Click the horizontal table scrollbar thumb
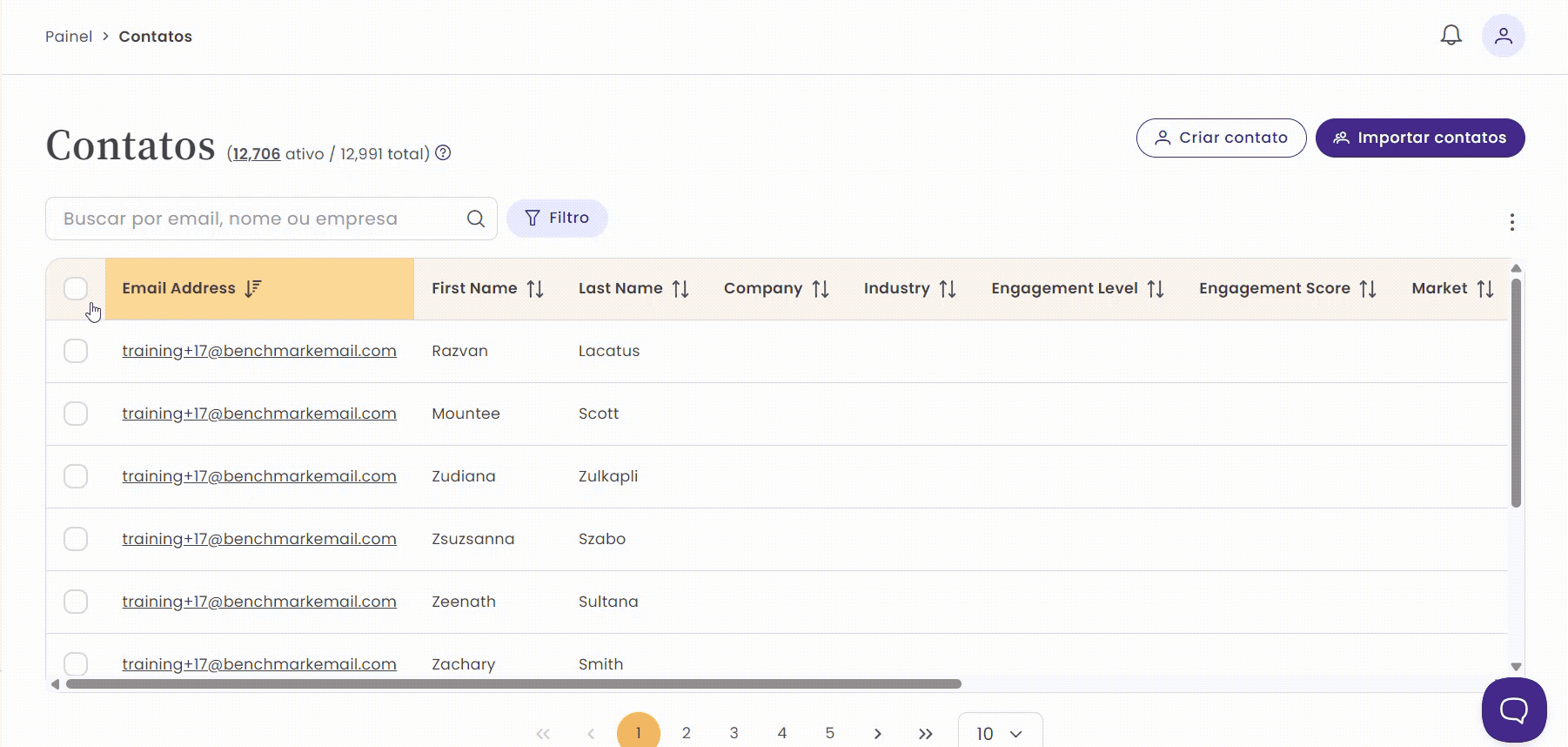The width and height of the screenshot is (1568, 747). [x=513, y=684]
